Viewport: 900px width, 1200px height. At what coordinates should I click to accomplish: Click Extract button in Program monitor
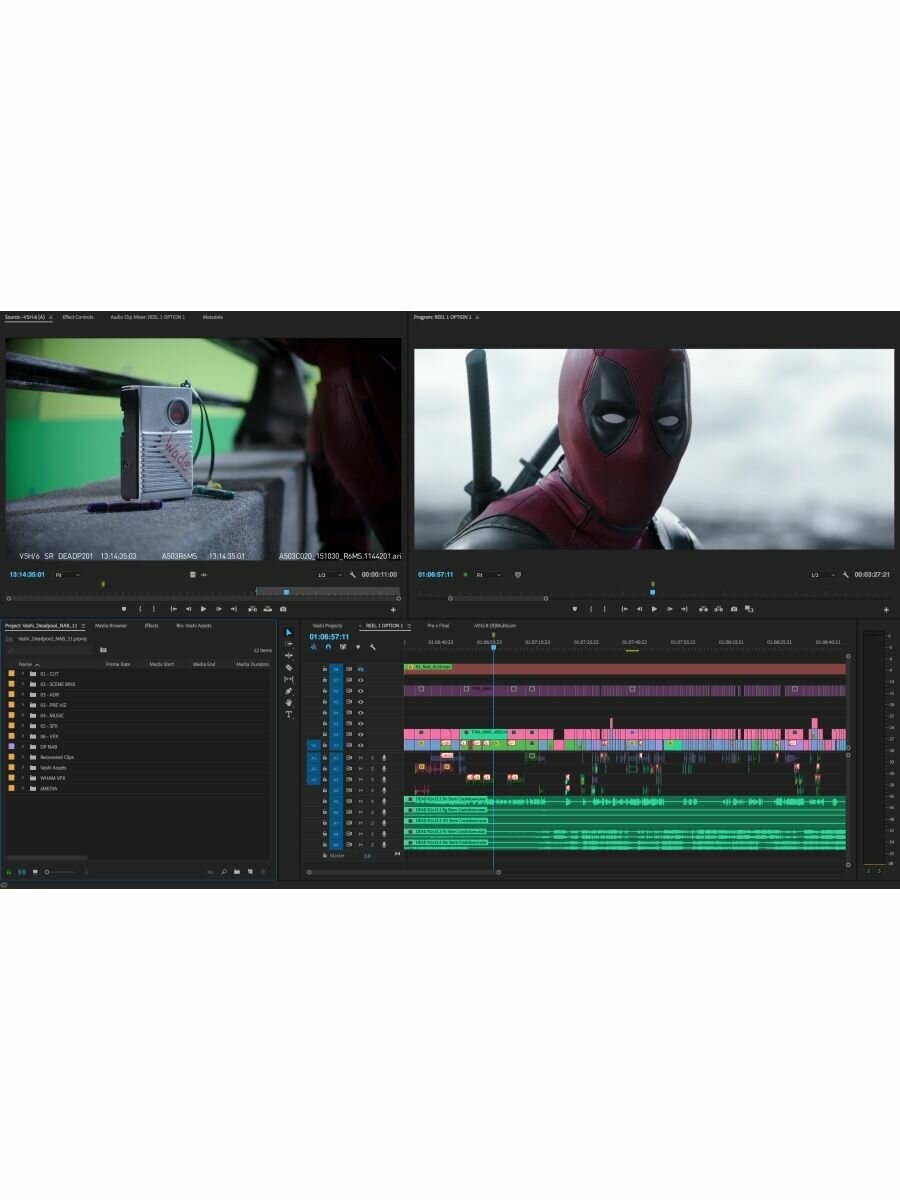[x=719, y=609]
